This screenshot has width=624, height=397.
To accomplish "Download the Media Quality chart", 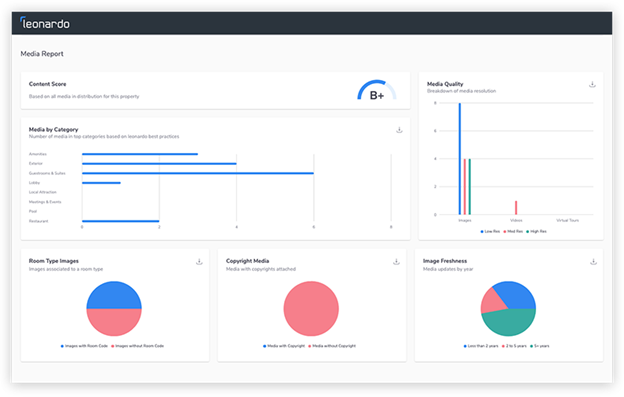I will pyautogui.click(x=592, y=84).
